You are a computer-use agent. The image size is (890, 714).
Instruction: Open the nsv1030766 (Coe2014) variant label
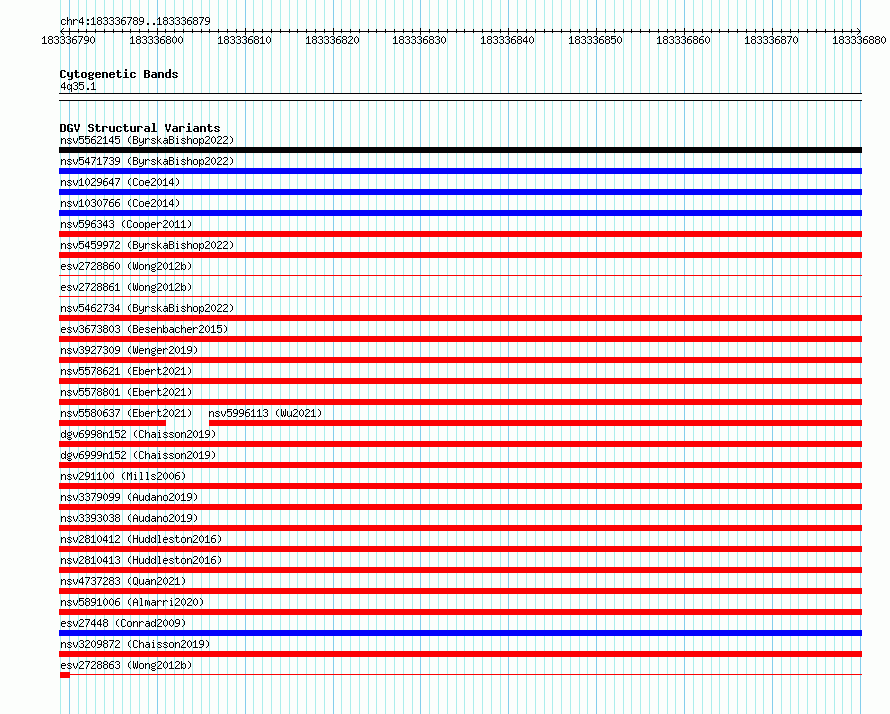[x=120, y=203]
